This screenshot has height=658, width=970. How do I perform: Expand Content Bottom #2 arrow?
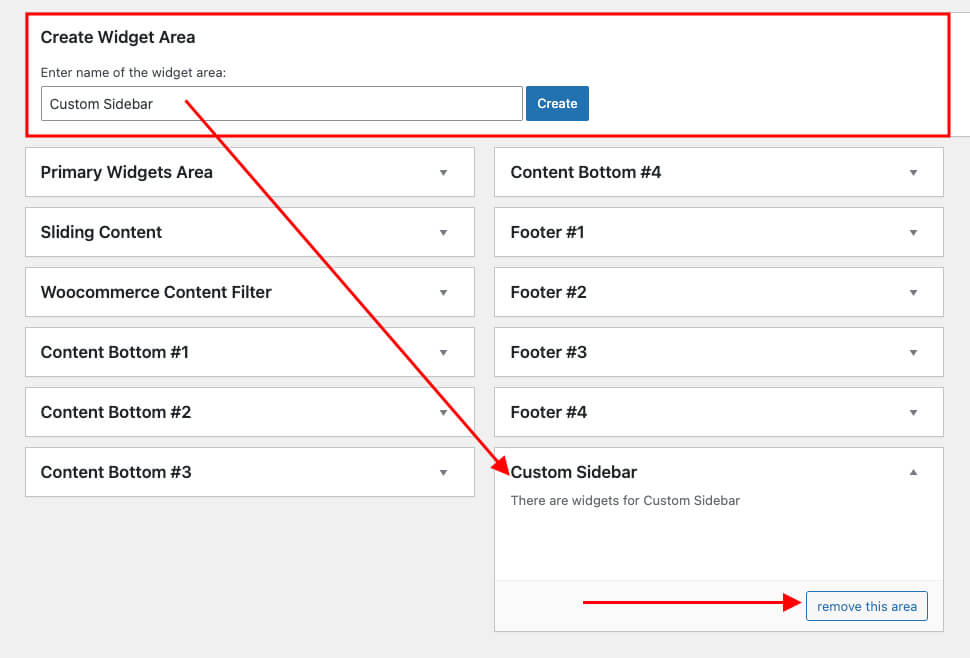tap(444, 413)
